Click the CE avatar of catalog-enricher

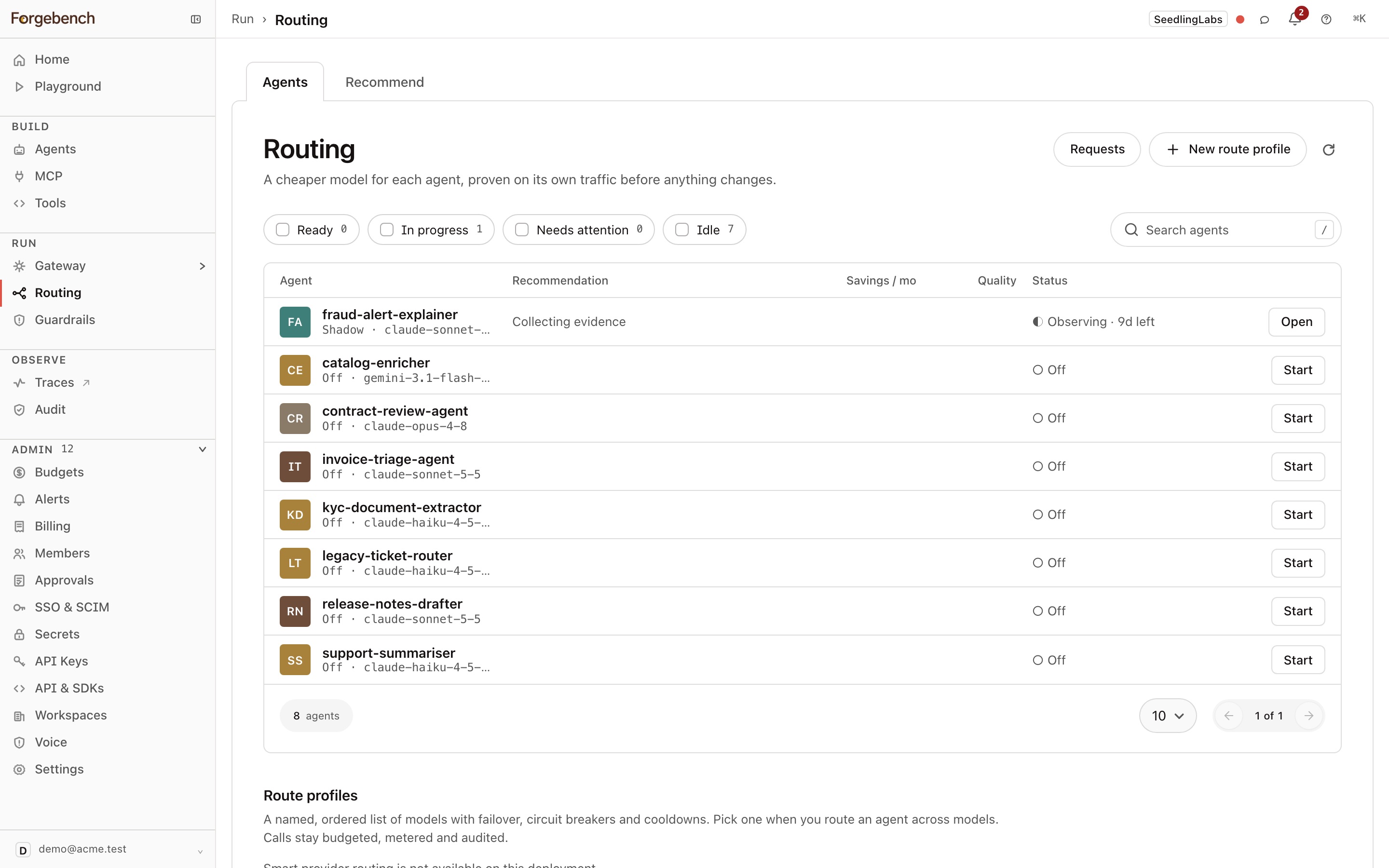(295, 370)
